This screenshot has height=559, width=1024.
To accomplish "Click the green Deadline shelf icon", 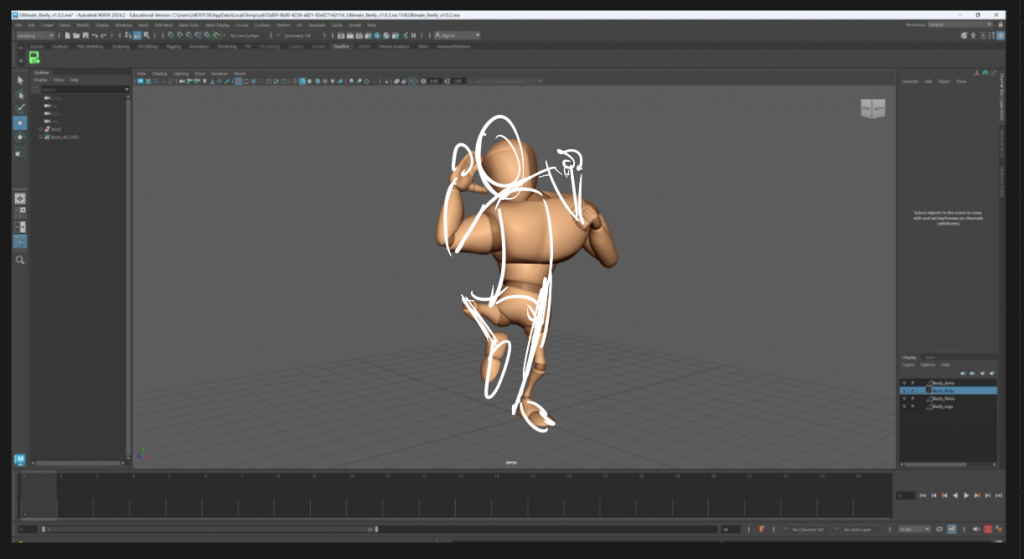I will [x=35, y=58].
